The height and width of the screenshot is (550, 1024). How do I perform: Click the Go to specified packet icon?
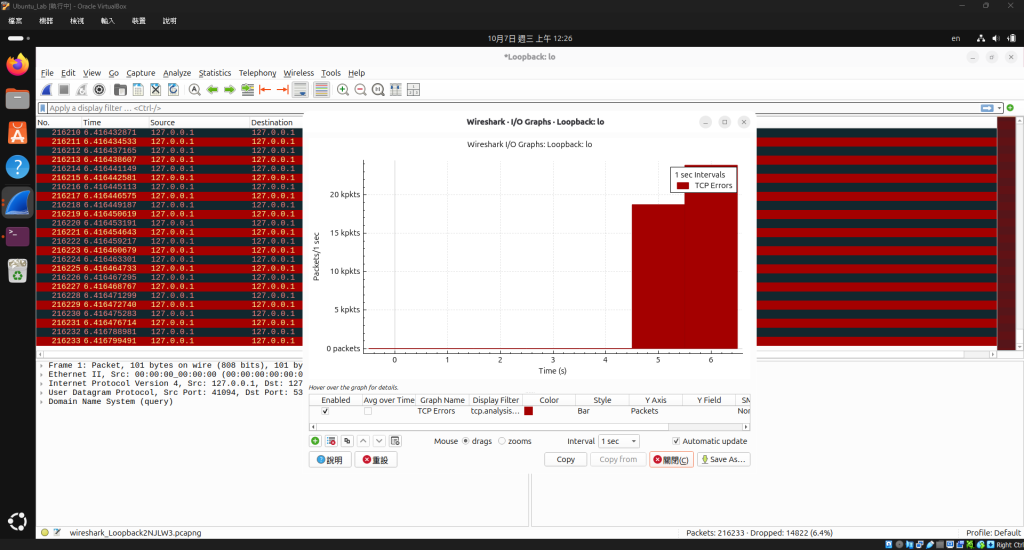[248, 89]
